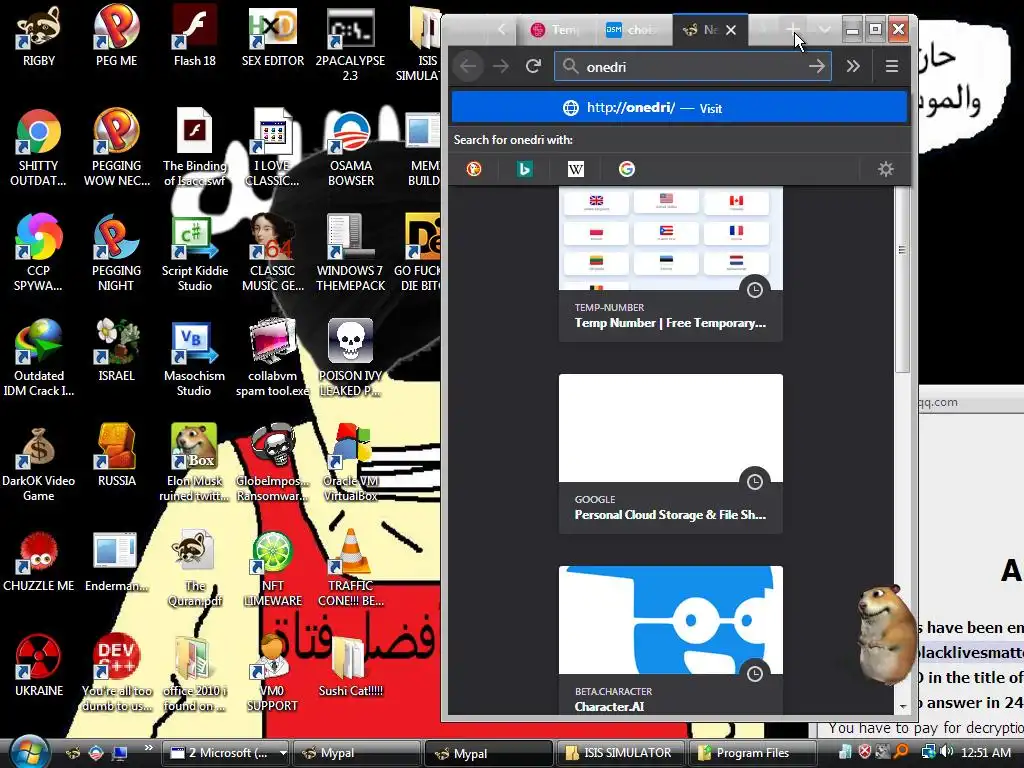Click the volume tray icon
Image resolution: width=1024 pixels, height=768 pixels.
point(947,752)
